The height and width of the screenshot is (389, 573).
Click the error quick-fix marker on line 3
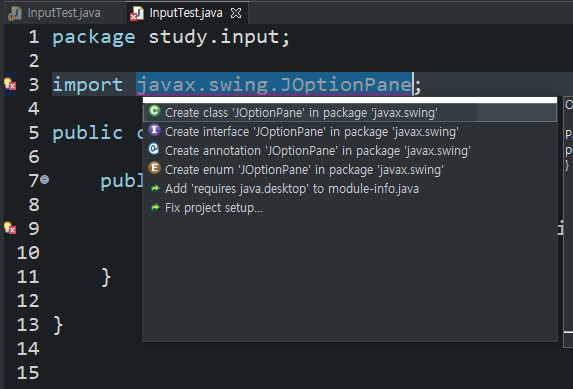[x=10, y=84]
